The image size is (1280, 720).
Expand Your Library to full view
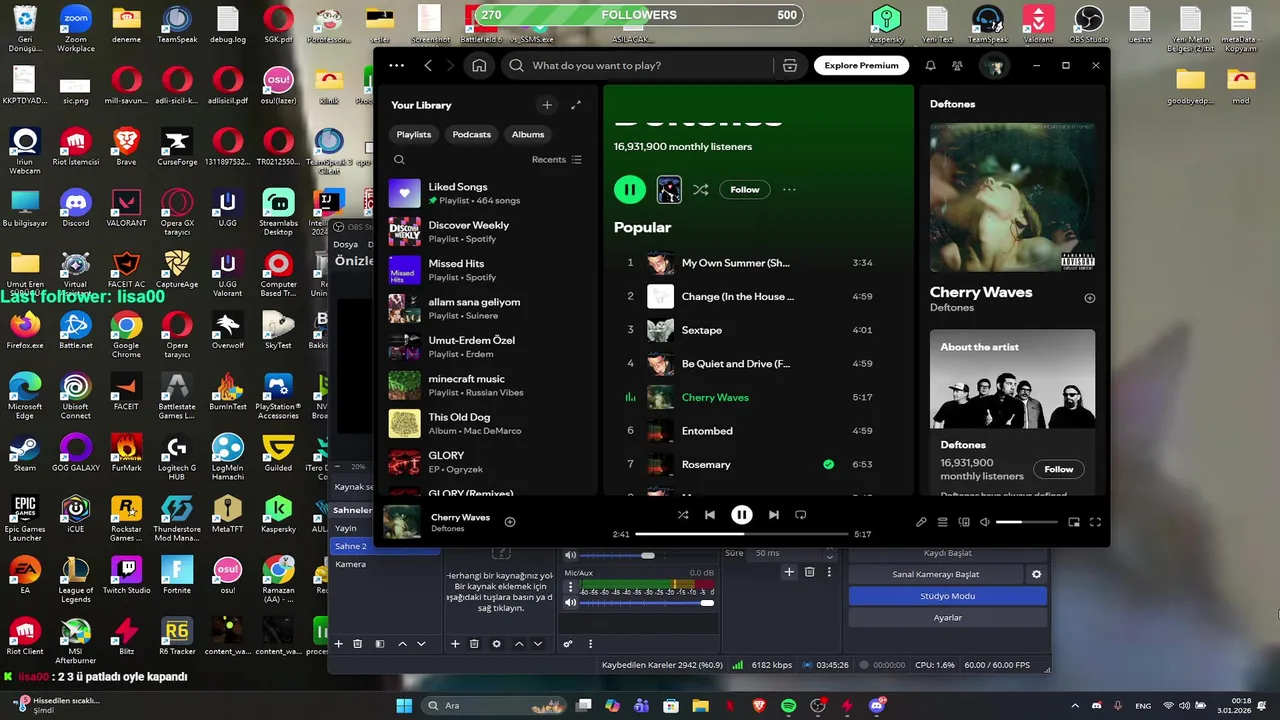(576, 105)
